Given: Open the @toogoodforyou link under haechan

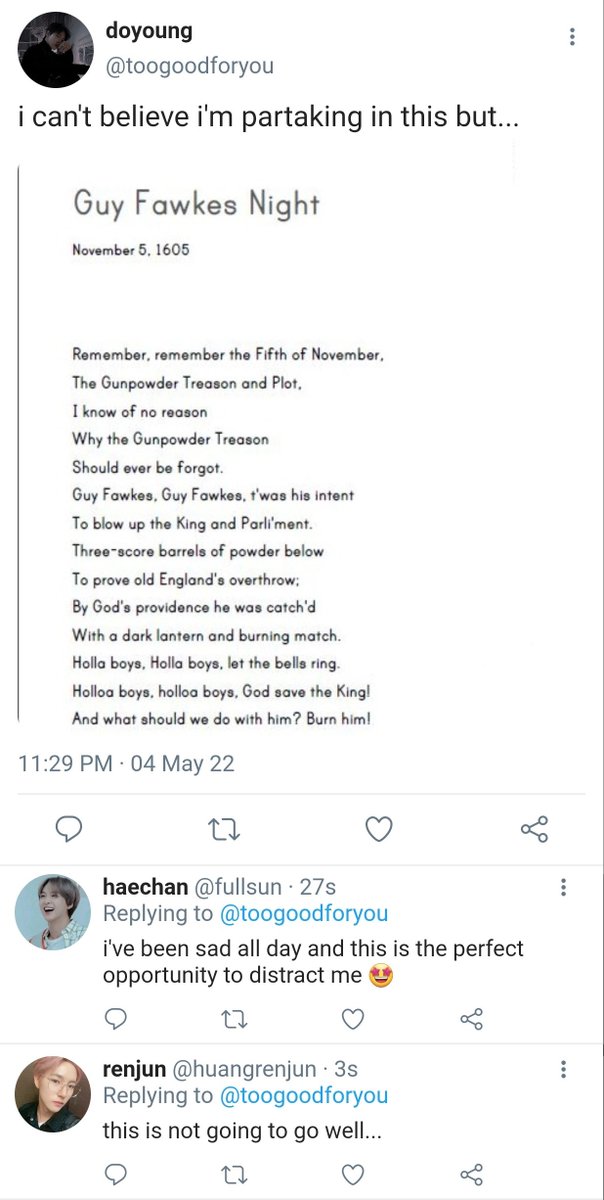Looking at the screenshot, I should click(x=305, y=913).
